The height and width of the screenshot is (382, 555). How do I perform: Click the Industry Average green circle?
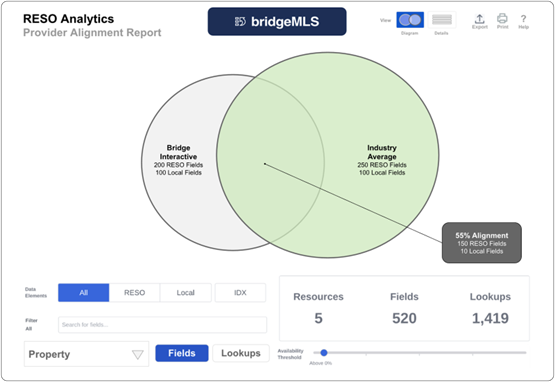pos(382,160)
